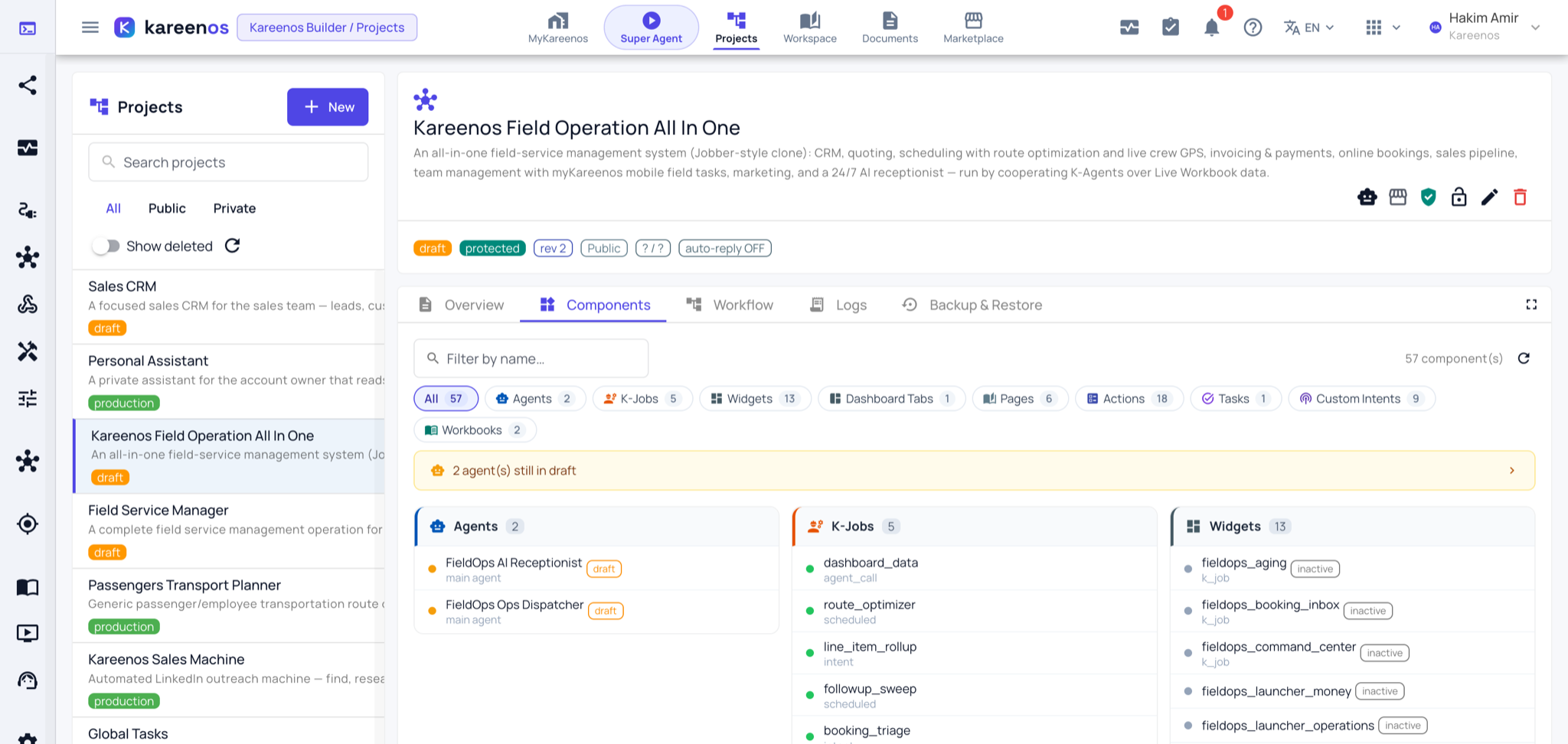Click the target crosshair icon in sidebar

click(28, 524)
